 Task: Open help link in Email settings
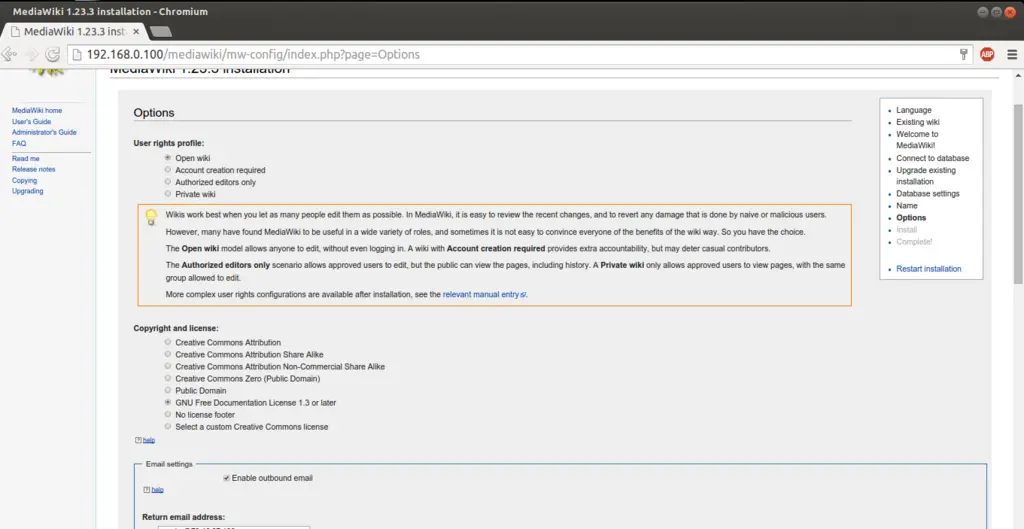157,490
